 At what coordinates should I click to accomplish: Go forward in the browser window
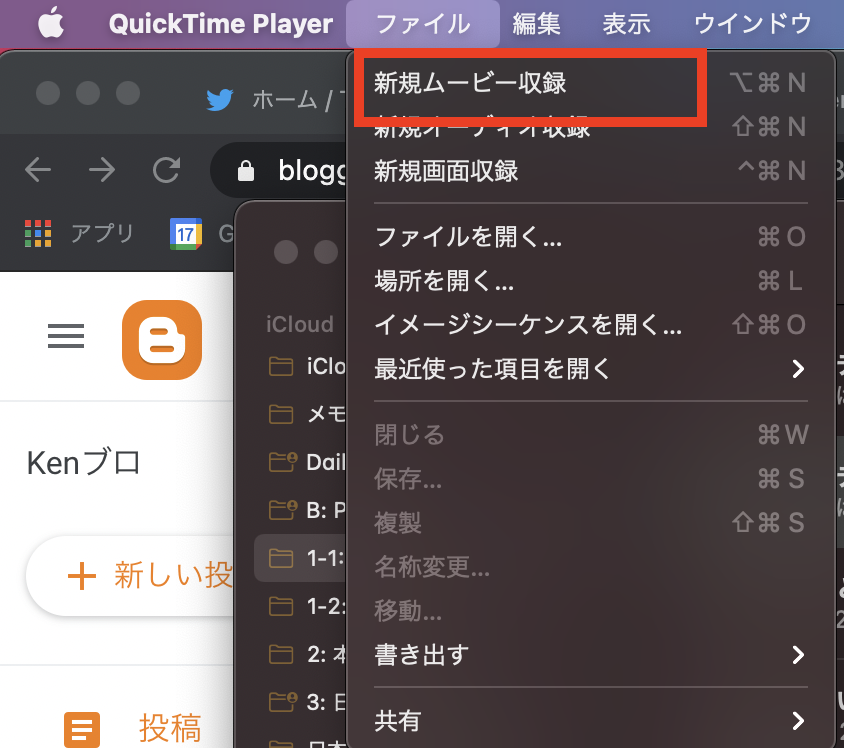pyautogui.click(x=102, y=170)
